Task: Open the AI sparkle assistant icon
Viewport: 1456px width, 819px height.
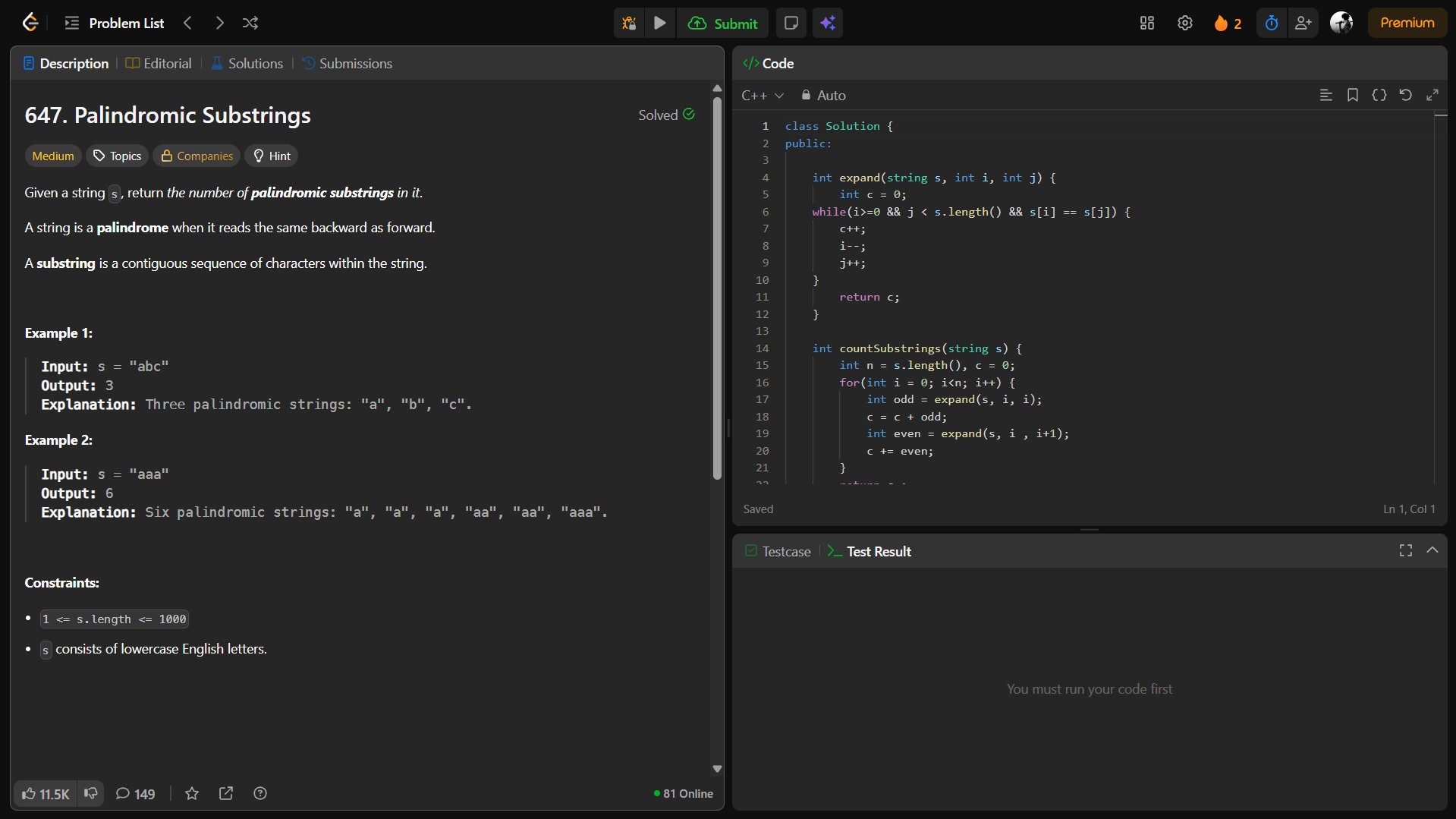Action: [828, 23]
